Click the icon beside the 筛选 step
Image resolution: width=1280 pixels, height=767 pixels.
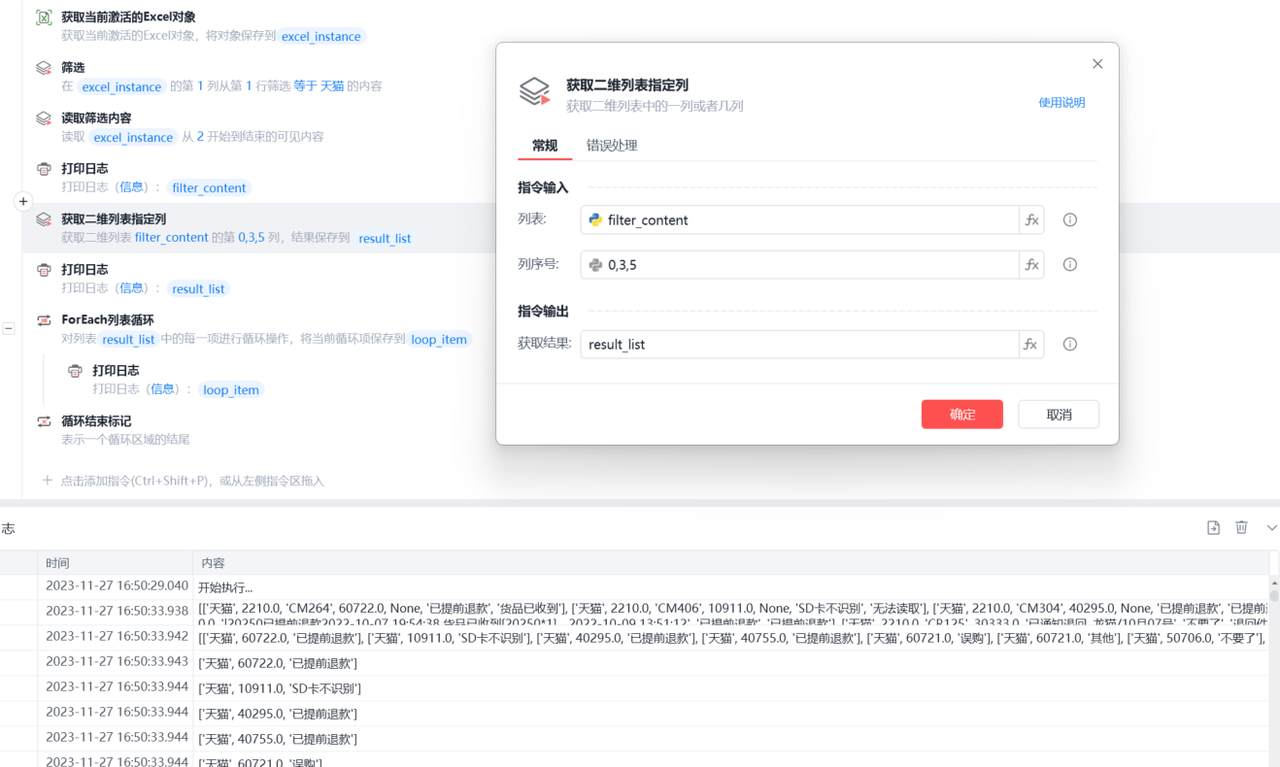pyautogui.click(x=44, y=68)
